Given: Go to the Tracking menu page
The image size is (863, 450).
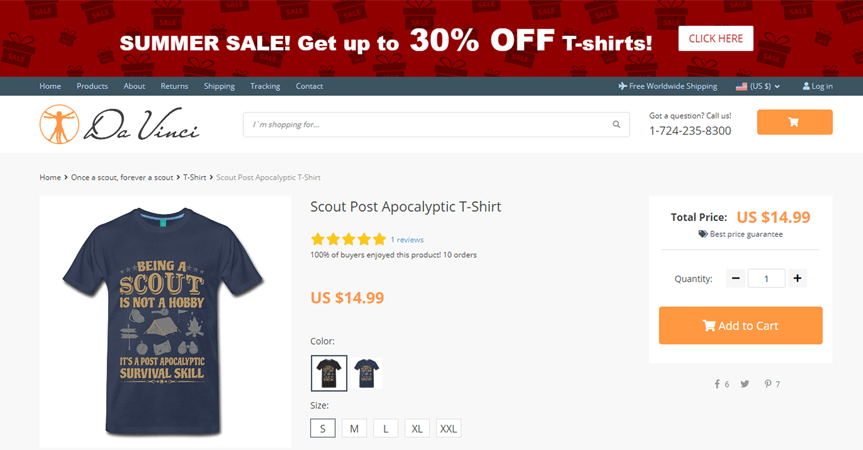Looking at the screenshot, I should [265, 86].
